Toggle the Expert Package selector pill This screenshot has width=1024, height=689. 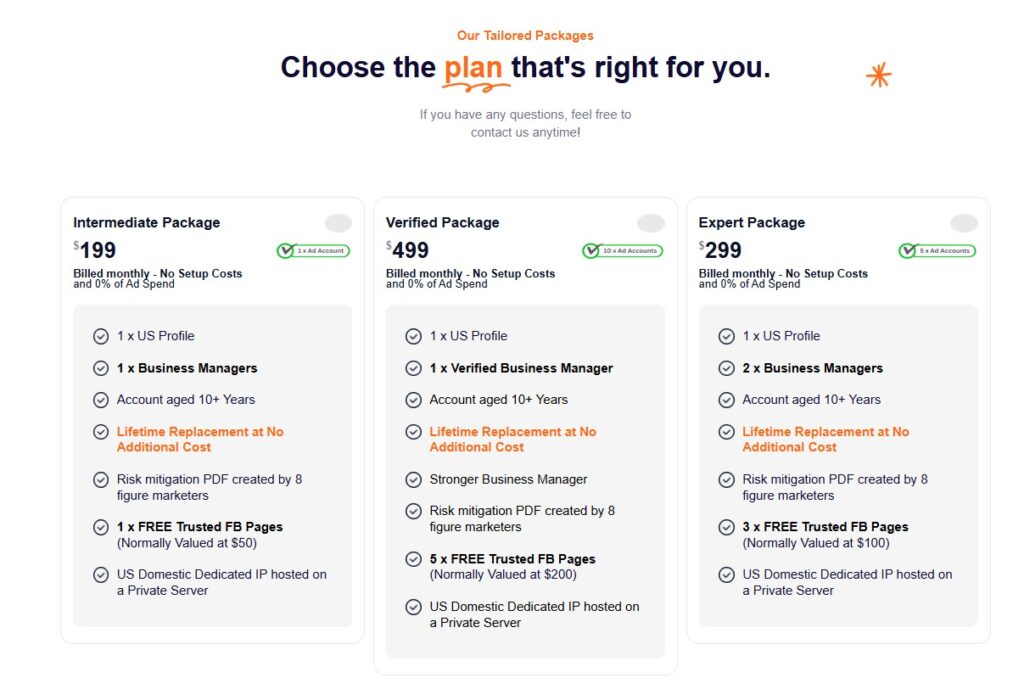[964, 223]
